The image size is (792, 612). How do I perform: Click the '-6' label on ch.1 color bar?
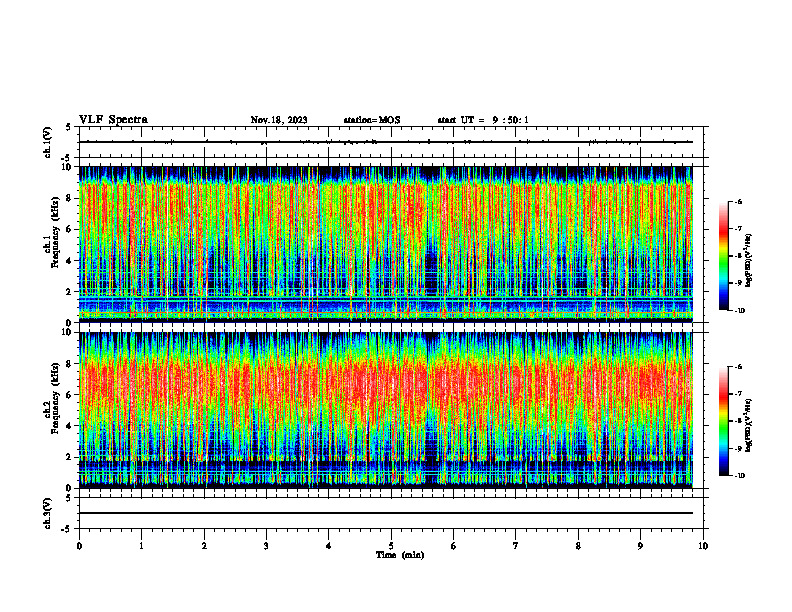[x=739, y=202]
